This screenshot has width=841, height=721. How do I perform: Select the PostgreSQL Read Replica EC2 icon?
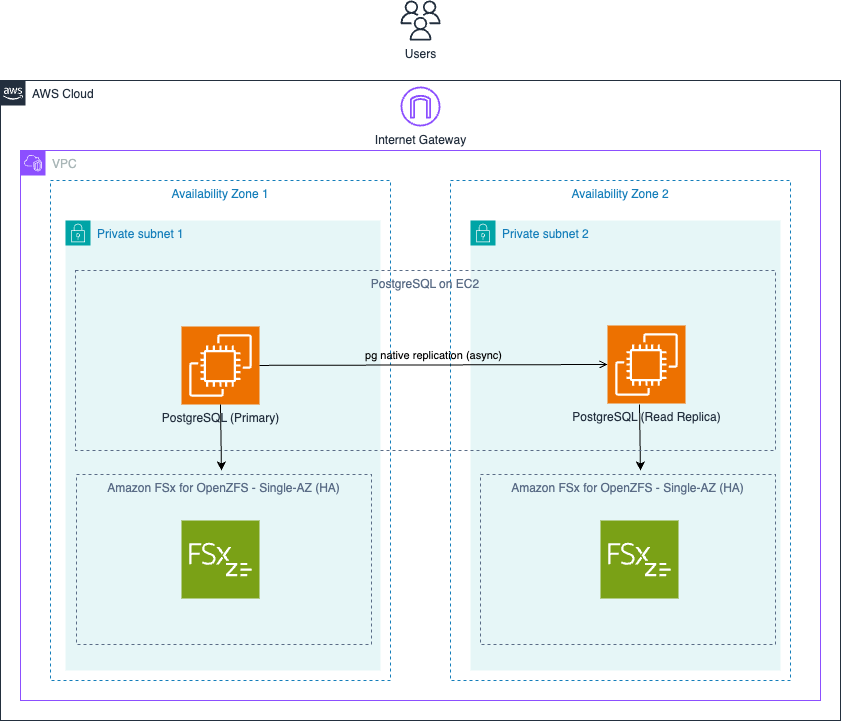pyautogui.click(x=646, y=364)
